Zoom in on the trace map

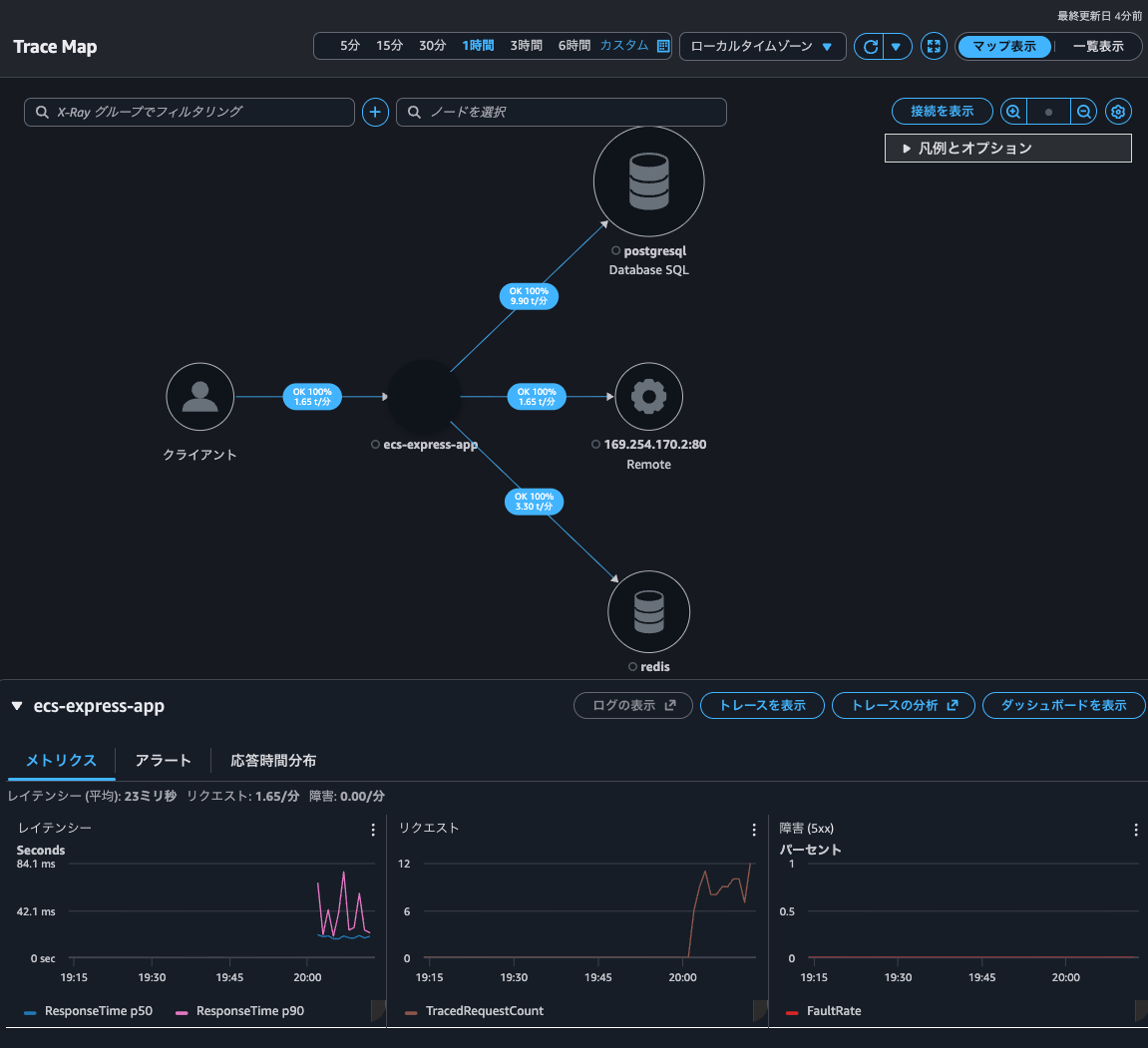click(x=1013, y=112)
